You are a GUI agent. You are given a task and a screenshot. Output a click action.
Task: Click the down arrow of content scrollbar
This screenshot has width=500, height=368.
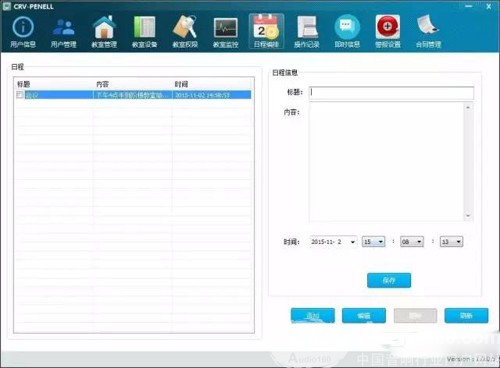click(x=468, y=216)
